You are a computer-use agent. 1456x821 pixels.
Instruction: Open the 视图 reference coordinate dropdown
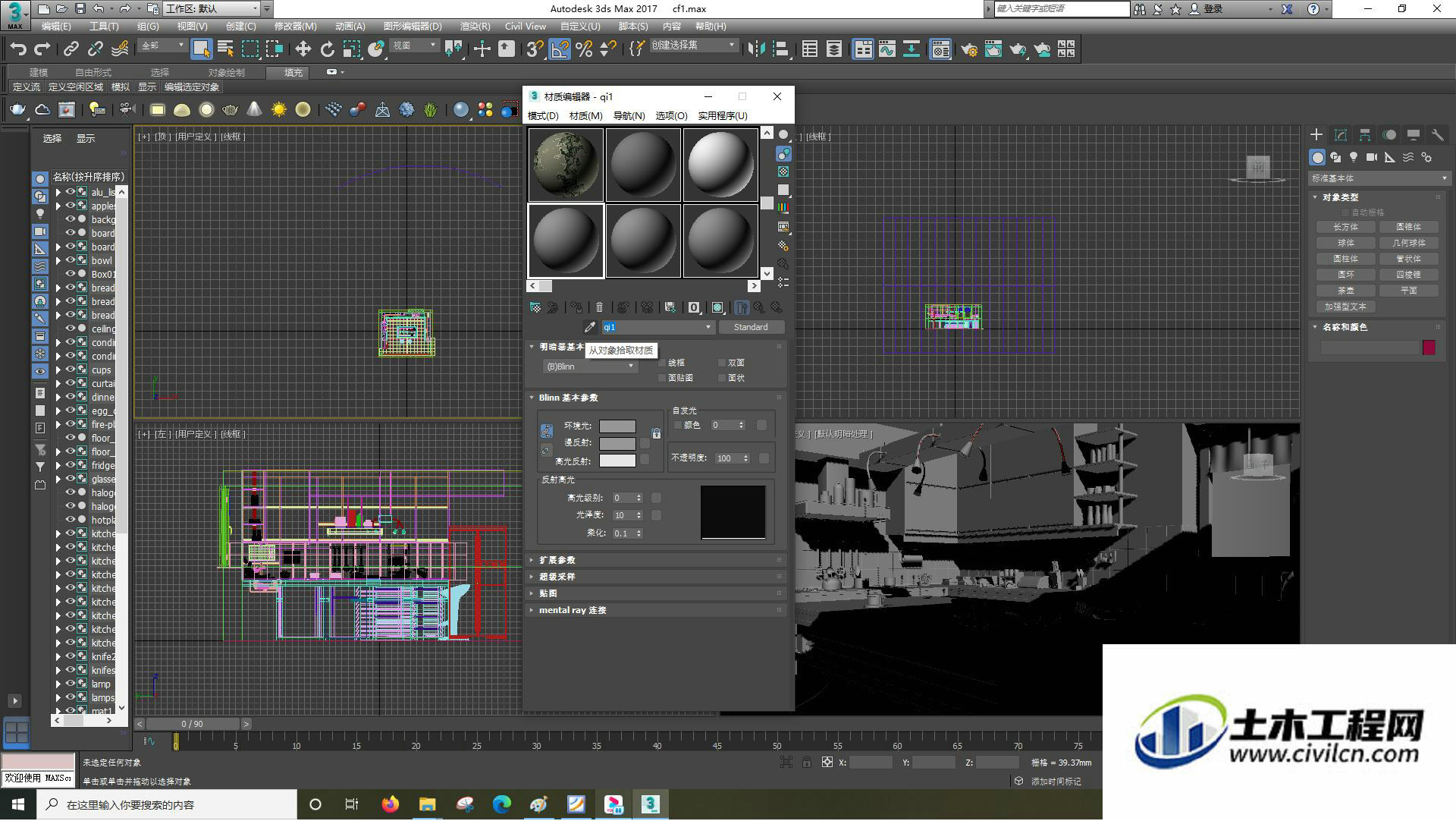point(414,46)
